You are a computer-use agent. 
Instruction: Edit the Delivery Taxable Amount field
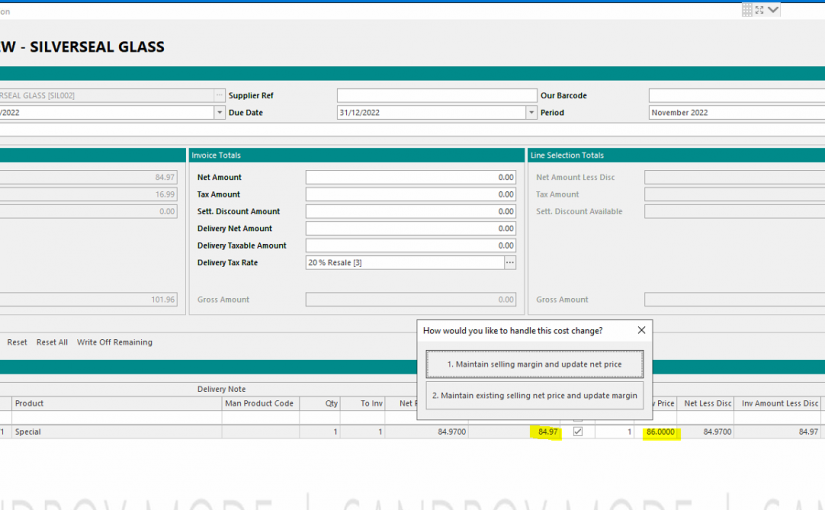(x=410, y=246)
